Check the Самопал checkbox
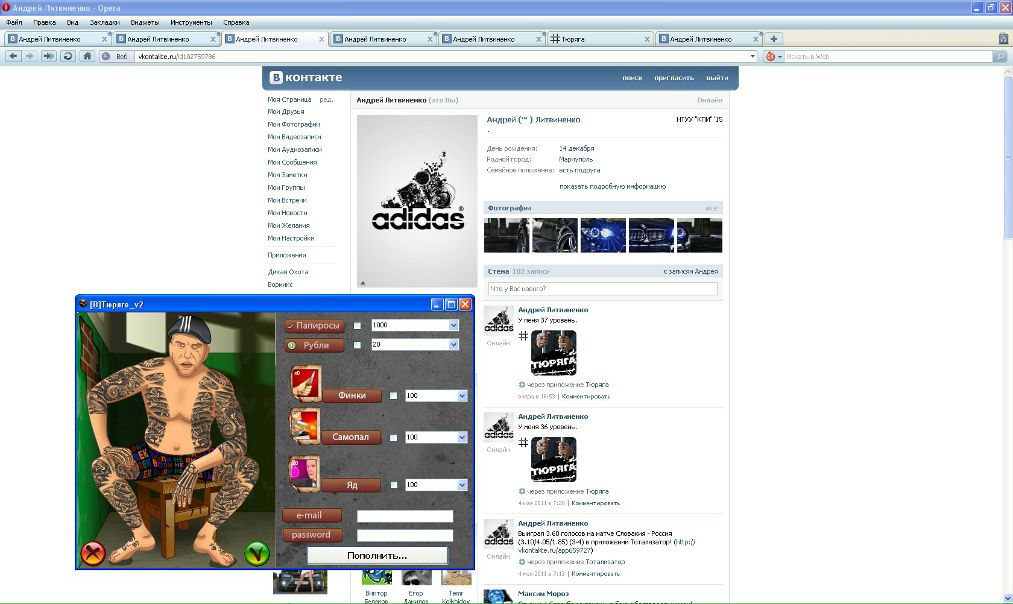 (x=393, y=438)
